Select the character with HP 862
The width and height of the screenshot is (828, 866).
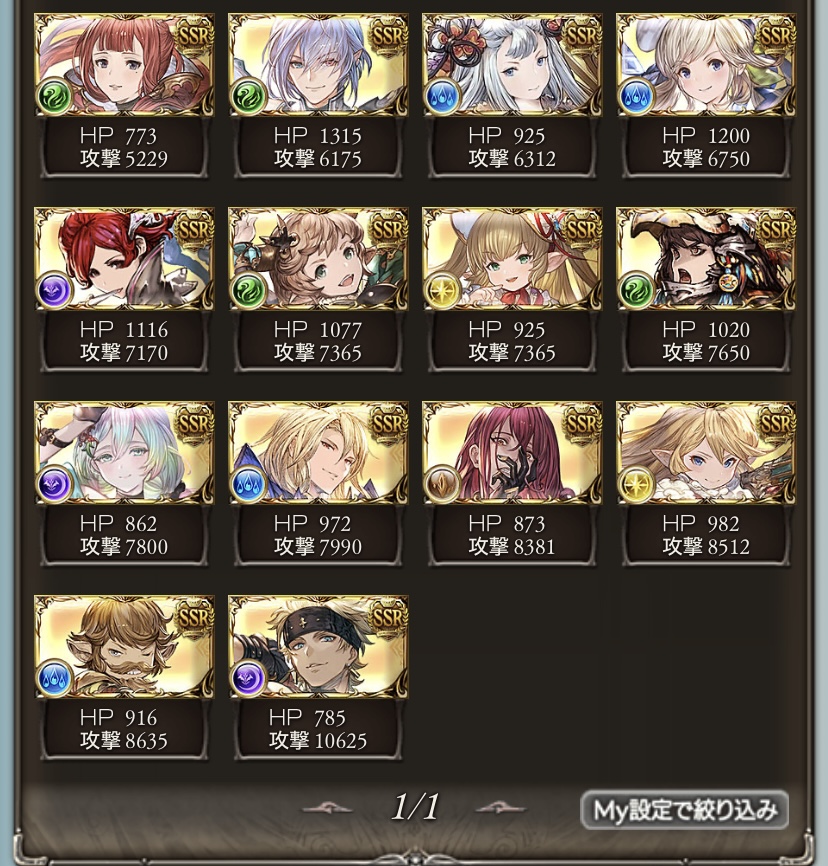coord(124,484)
